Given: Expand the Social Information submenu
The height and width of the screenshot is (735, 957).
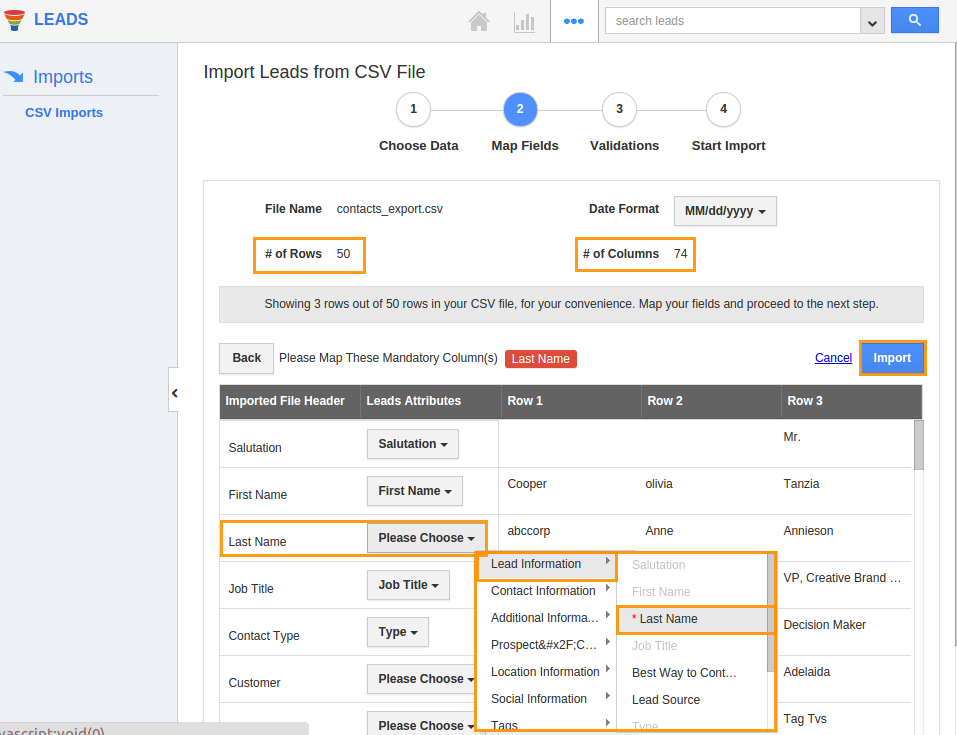Looking at the screenshot, I should pos(547,698).
